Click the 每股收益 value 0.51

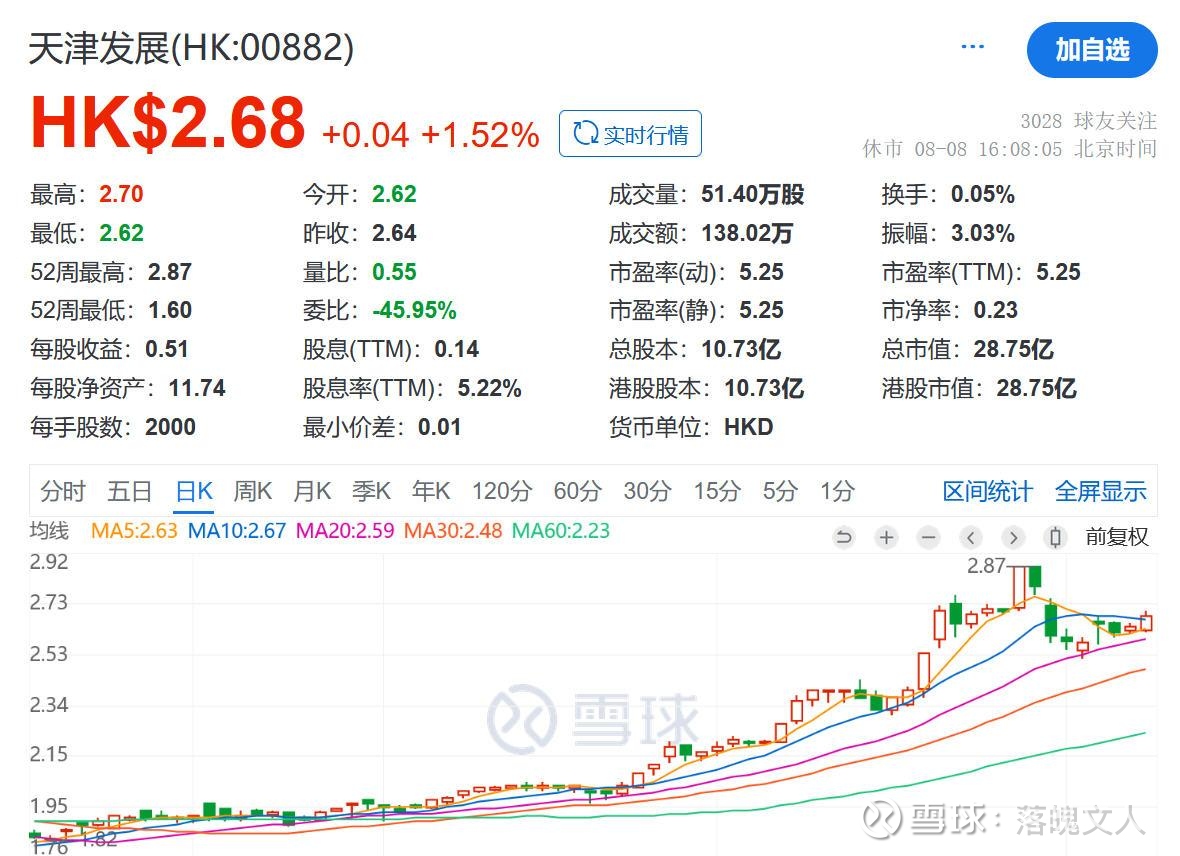(x=166, y=349)
